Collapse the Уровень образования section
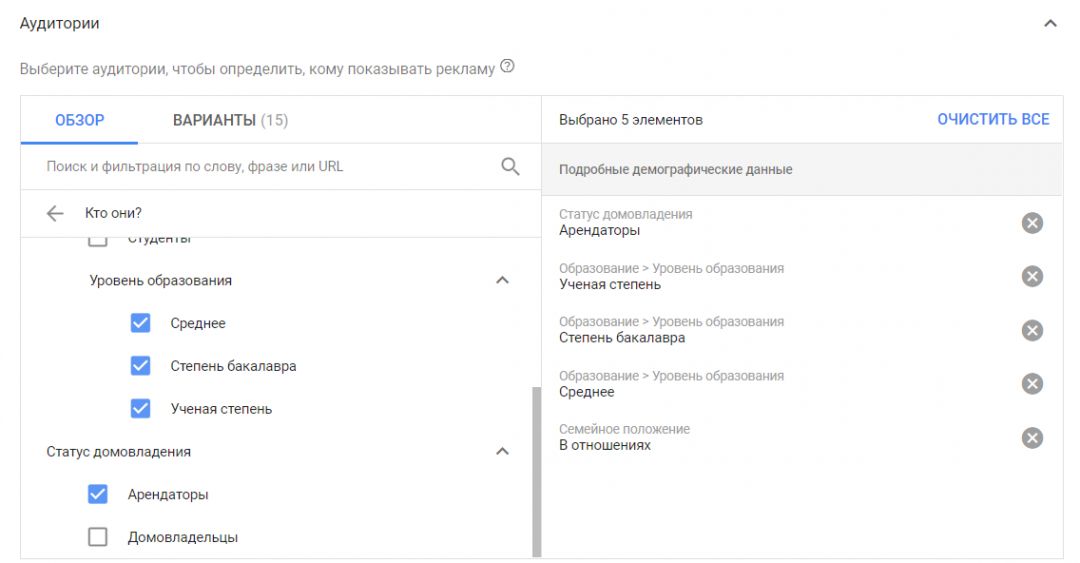This screenshot has height=563, width=1080. [503, 280]
